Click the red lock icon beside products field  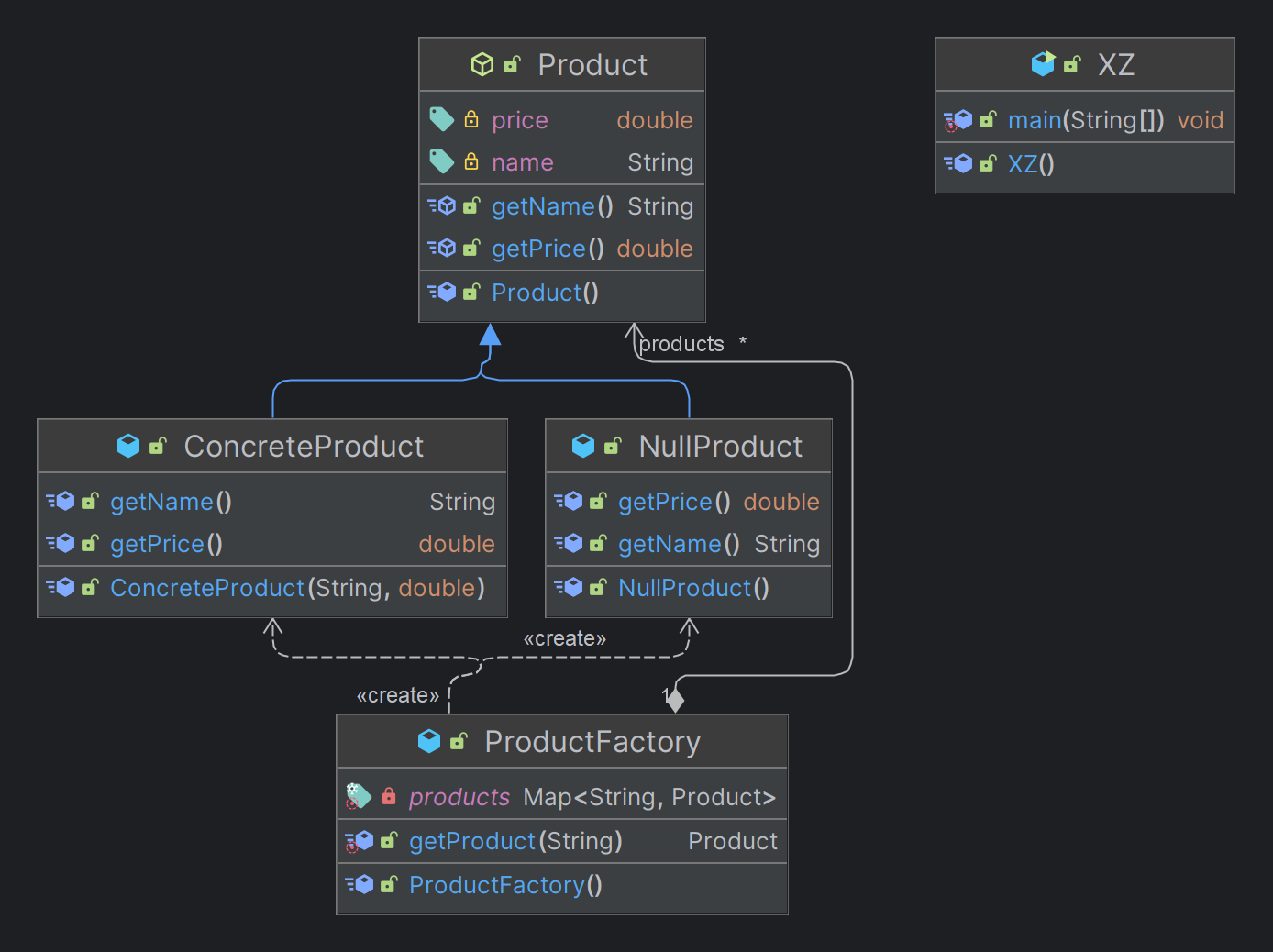(389, 796)
